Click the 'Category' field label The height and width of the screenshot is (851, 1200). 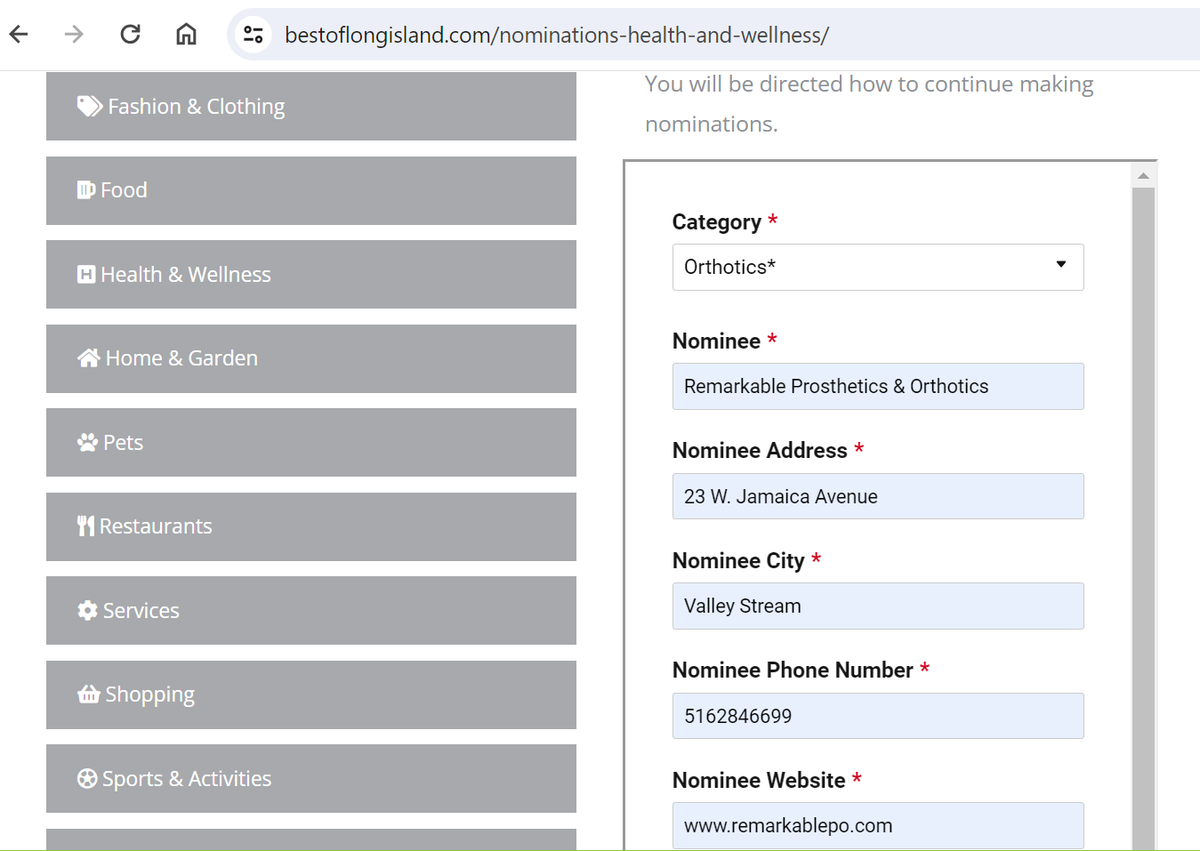(x=717, y=222)
